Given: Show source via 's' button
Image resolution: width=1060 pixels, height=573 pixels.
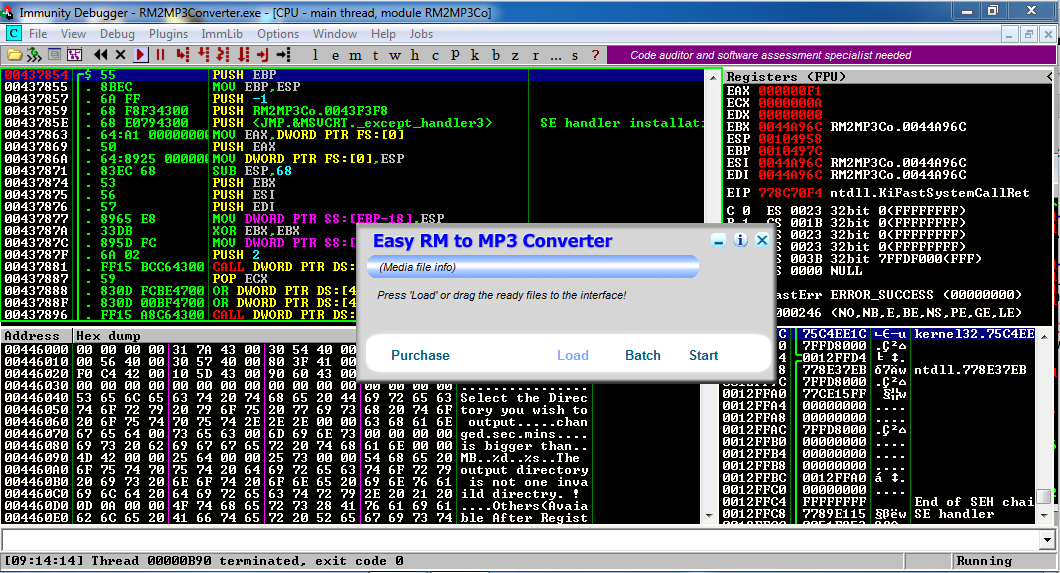Looking at the screenshot, I should click(575, 55).
